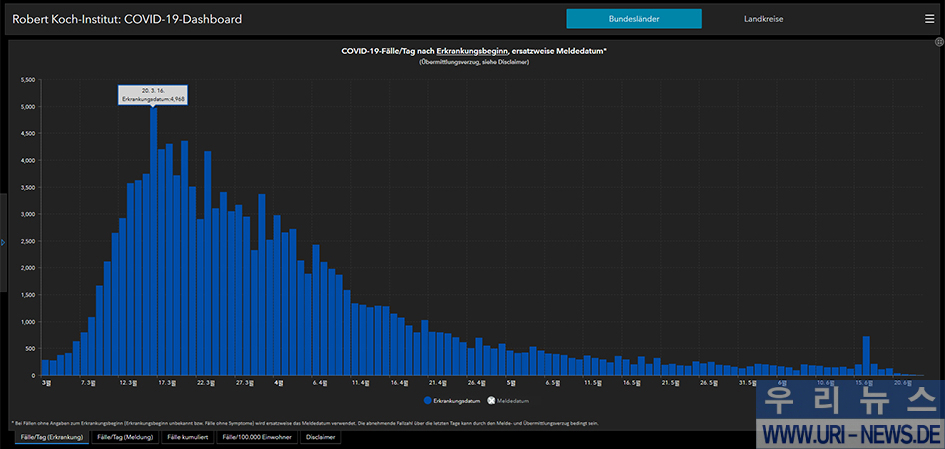The image size is (945, 449).
Task: Open the collapsed left side panel arrow
Action: pos(3,242)
